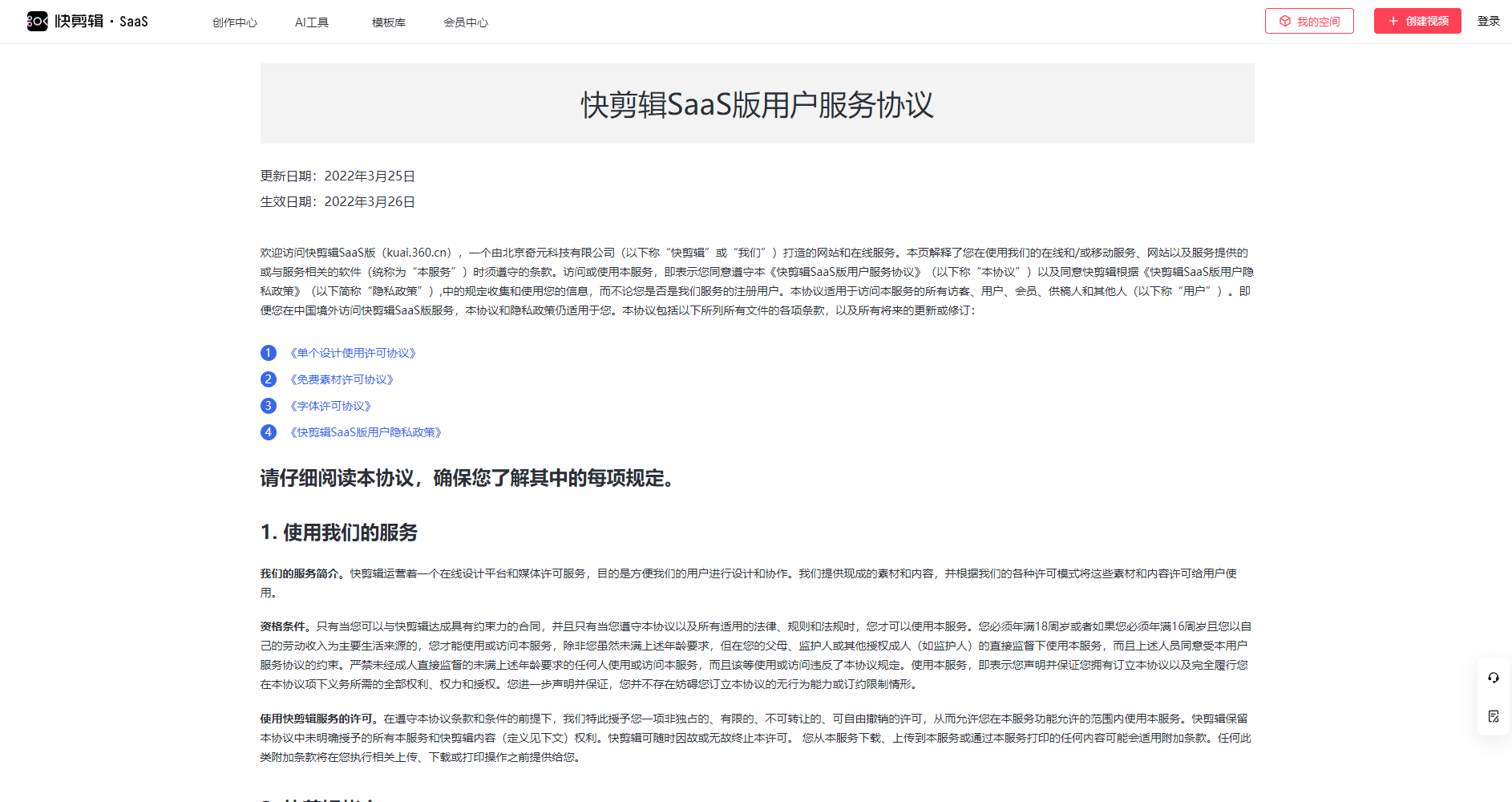Viewport: 1512px width, 802px height.
Task: Click the heading 1. 使用我们的服务
Action: click(x=339, y=533)
